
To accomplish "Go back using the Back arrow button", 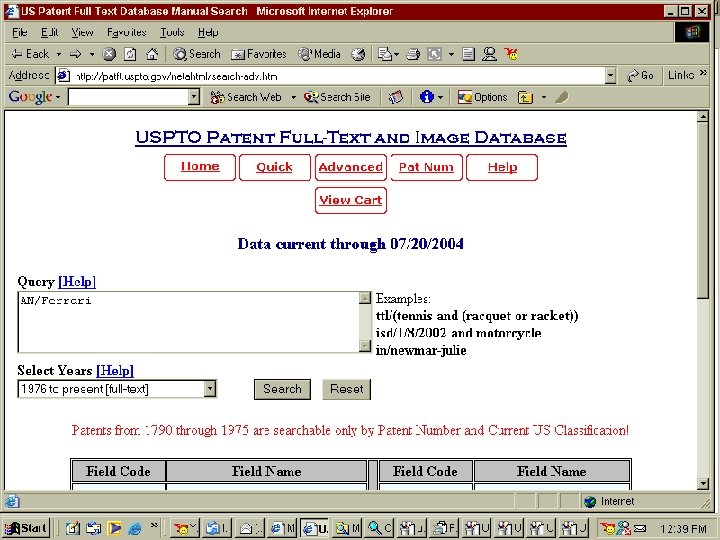I will click(30, 54).
